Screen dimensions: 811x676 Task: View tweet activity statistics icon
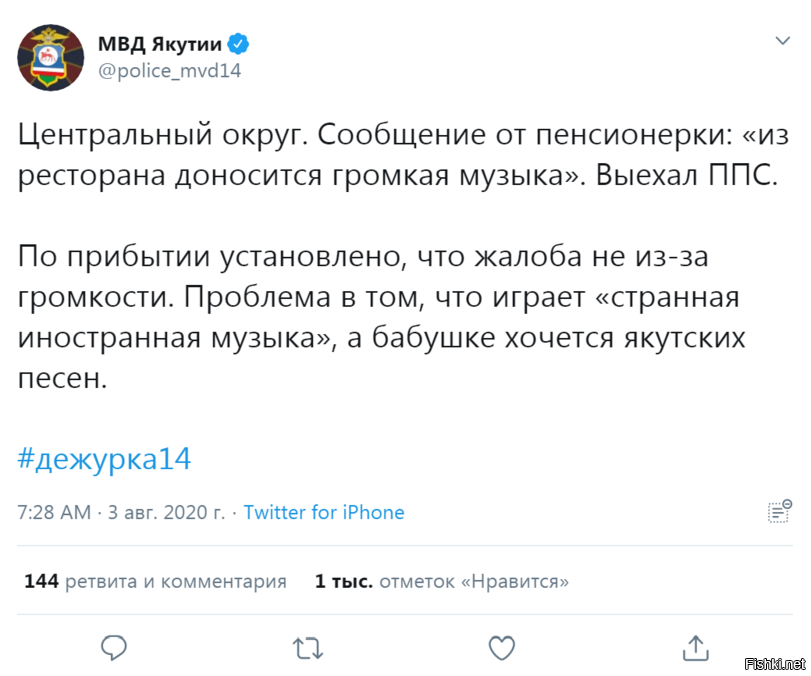[779, 512]
